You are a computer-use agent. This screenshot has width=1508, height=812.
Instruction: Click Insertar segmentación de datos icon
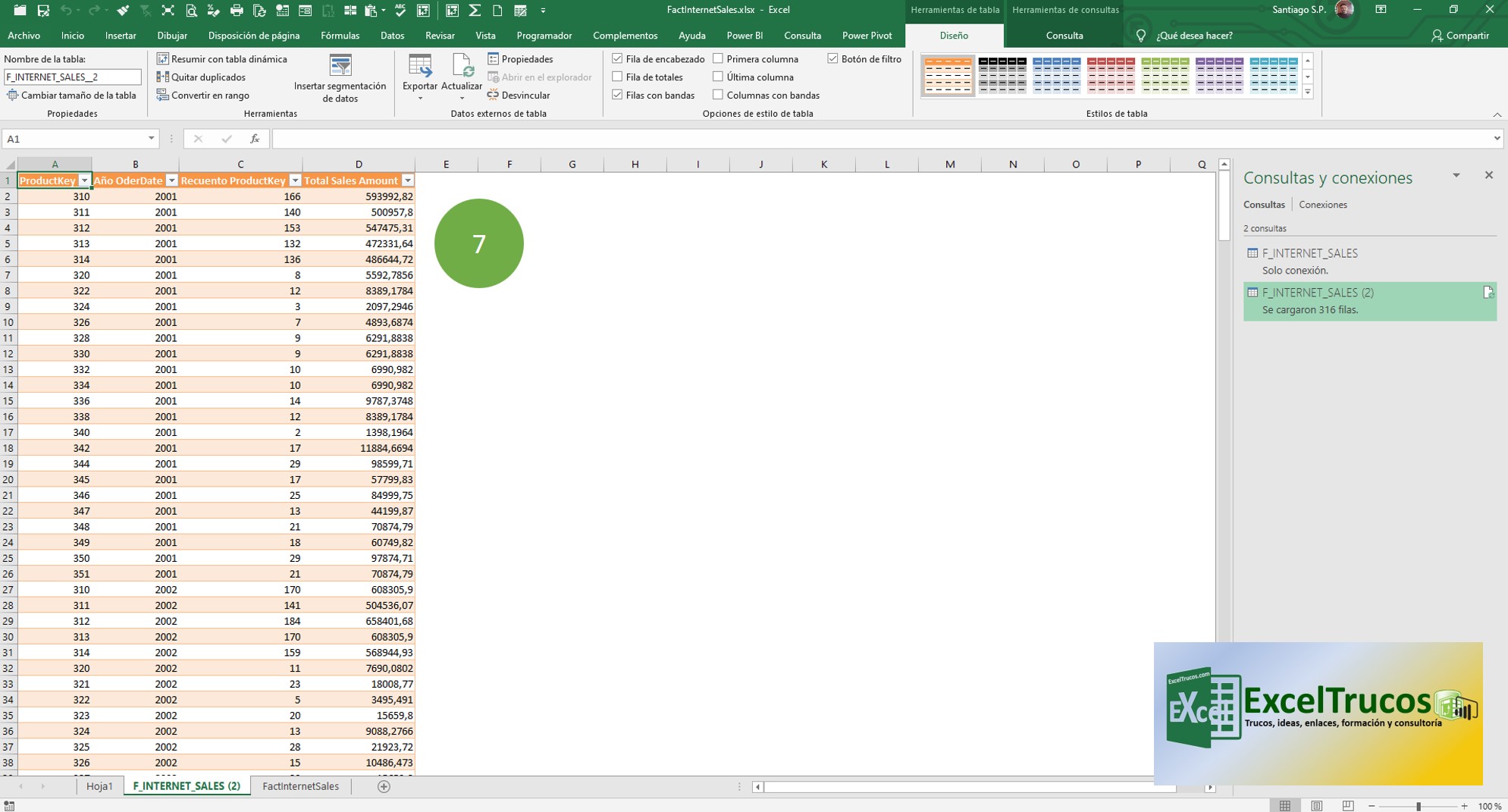340,66
